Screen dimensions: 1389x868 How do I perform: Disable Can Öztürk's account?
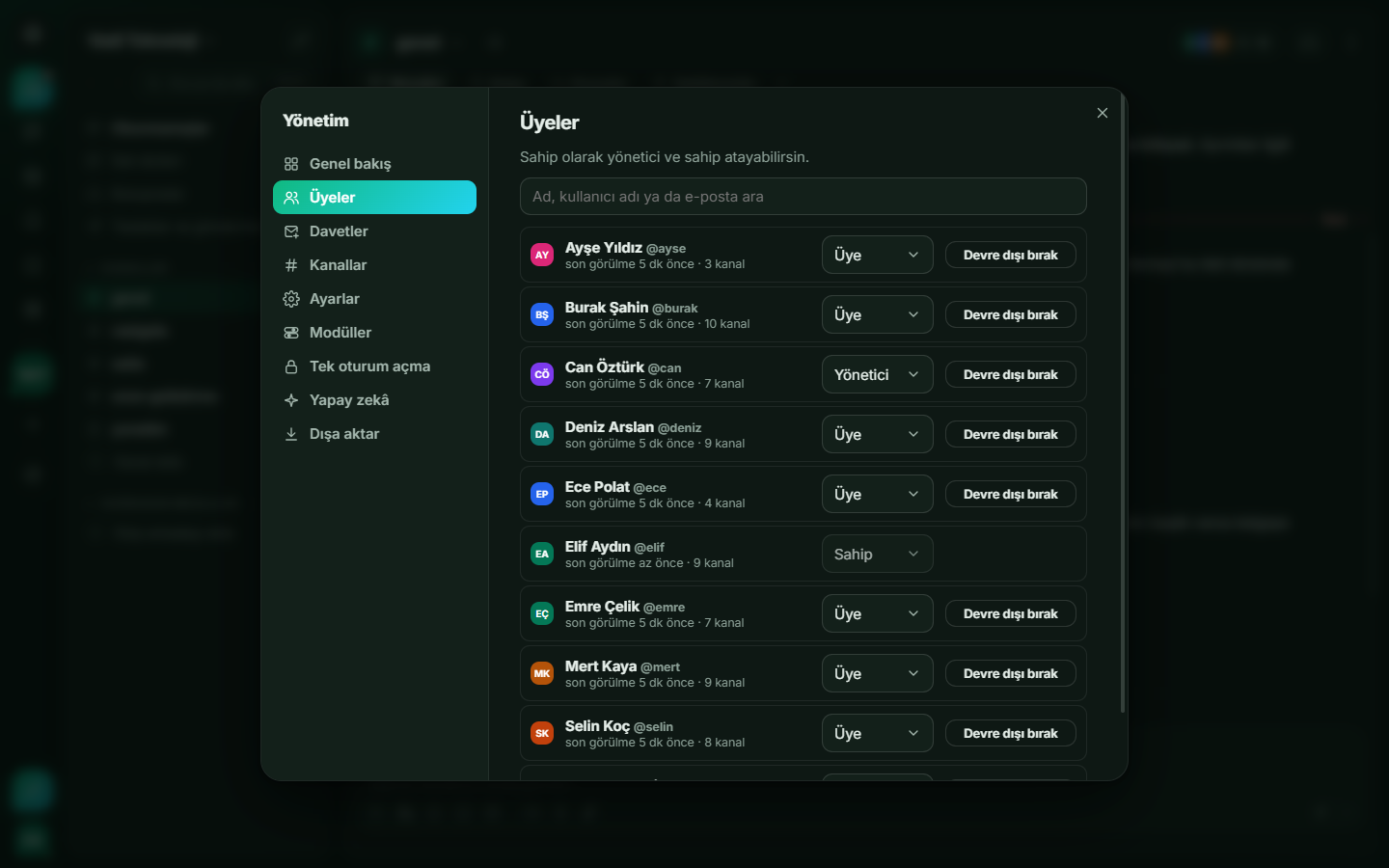point(1011,374)
